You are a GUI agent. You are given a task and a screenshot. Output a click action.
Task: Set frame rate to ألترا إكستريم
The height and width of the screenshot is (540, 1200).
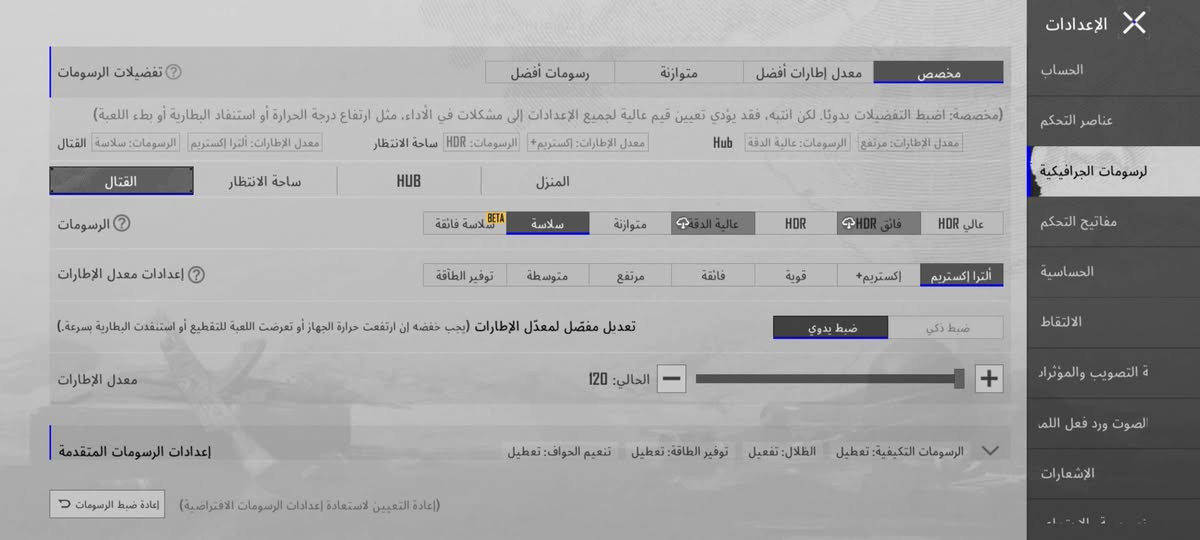coord(961,275)
